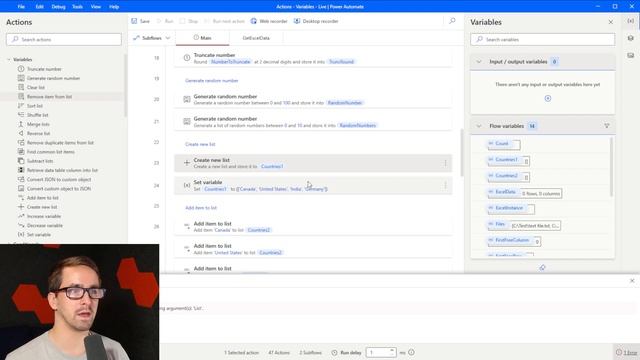The width and height of the screenshot is (640, 360).
Task: Select Truncate number in the Actions list
Action: (x=44, y=69)
